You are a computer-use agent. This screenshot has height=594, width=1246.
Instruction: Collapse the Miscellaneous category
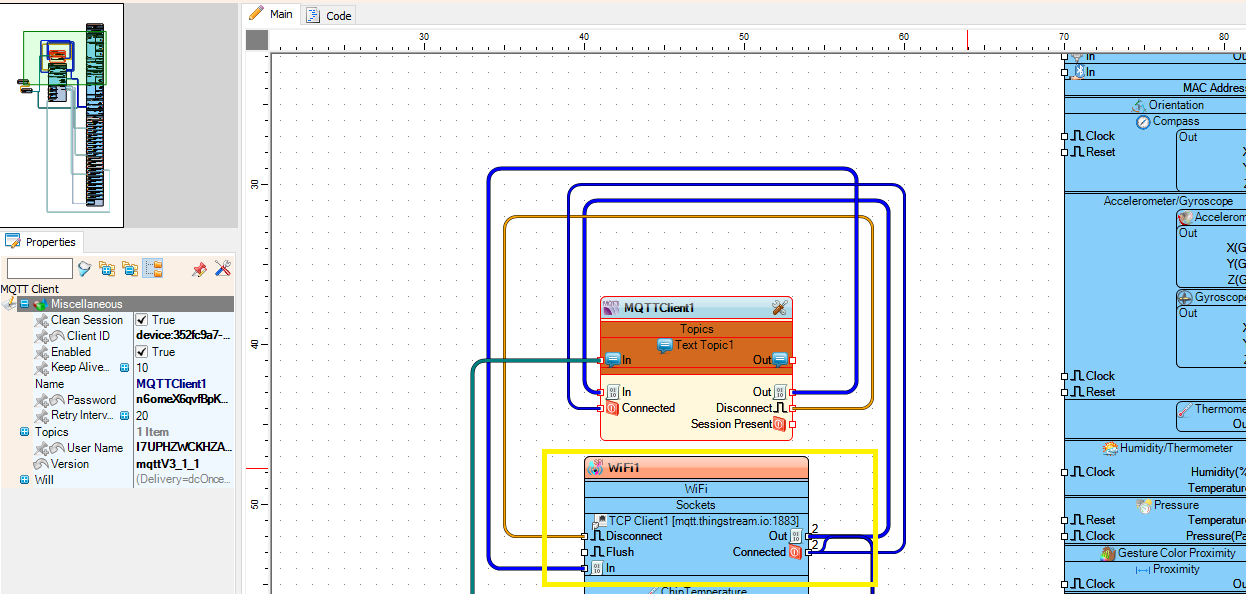(x=25, y=304)
